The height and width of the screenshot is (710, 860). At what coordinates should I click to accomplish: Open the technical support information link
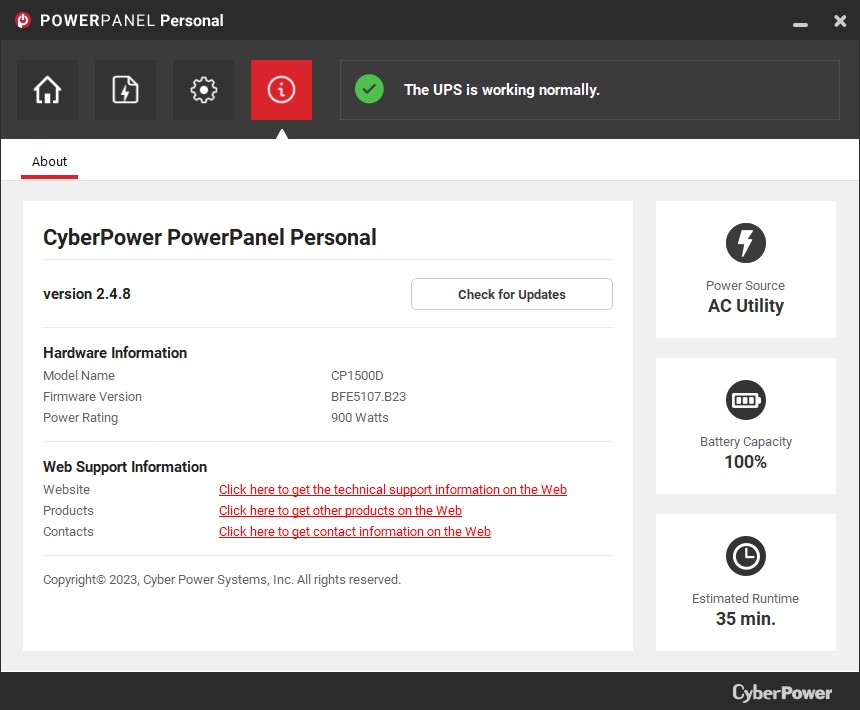point(392,489)
